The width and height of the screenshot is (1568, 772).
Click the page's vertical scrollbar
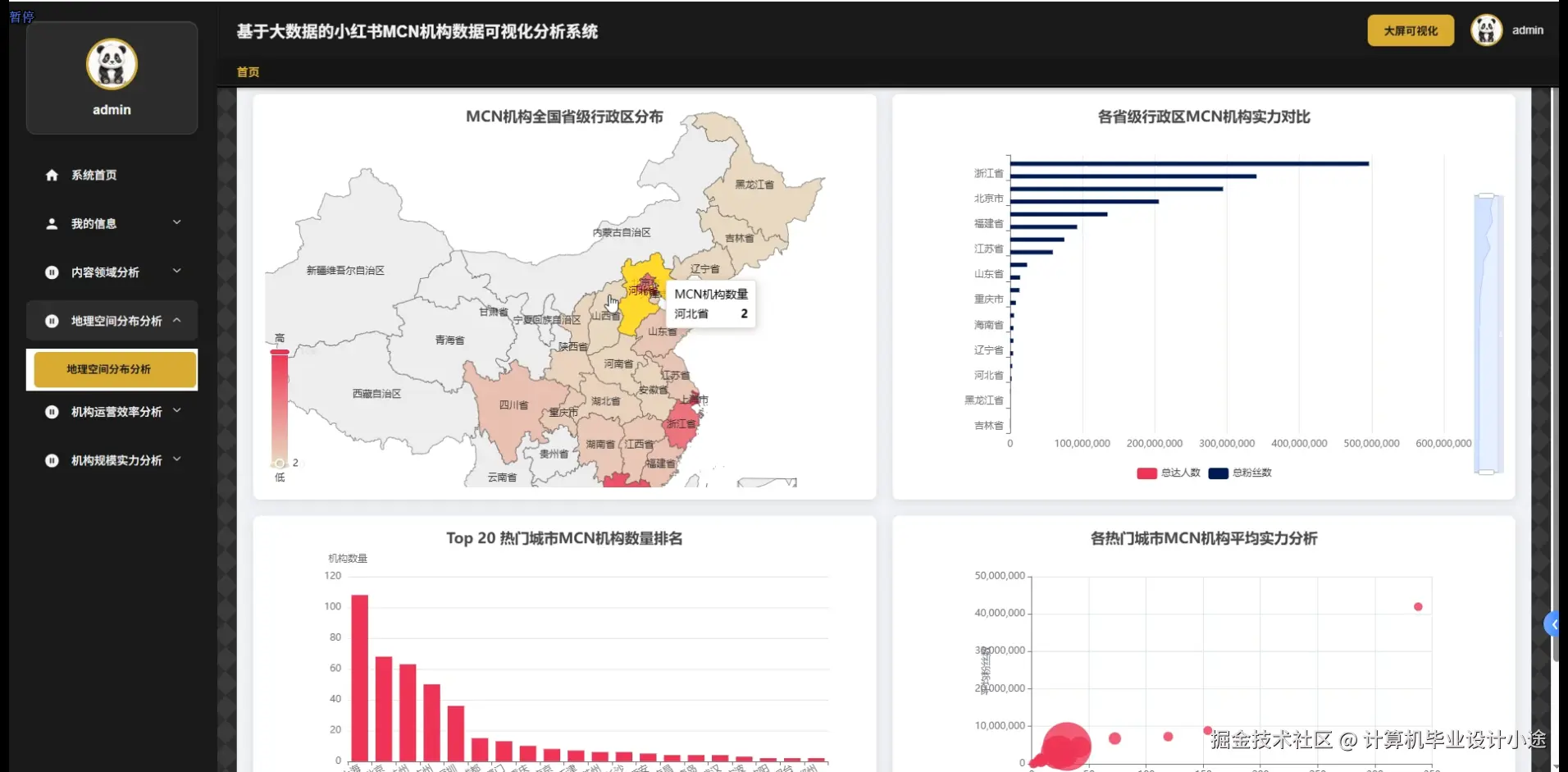pyautogui.click(x=1555, y=373)
